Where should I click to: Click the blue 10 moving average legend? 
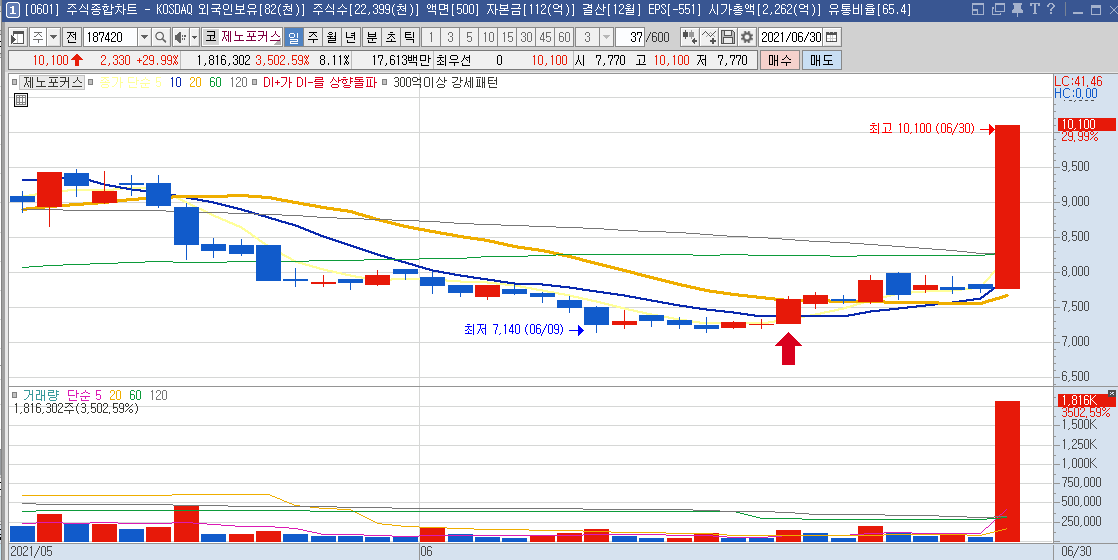pos(175,83)
